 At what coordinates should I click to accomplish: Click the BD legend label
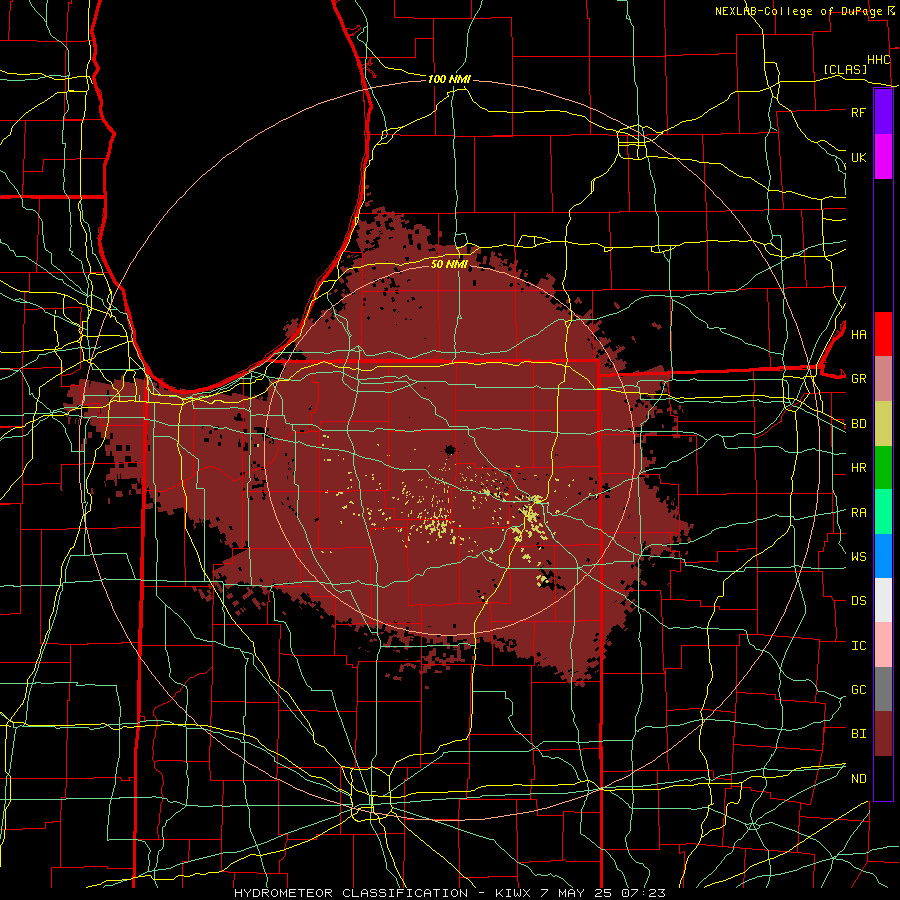pyautogui.click(x=858, y=424)
